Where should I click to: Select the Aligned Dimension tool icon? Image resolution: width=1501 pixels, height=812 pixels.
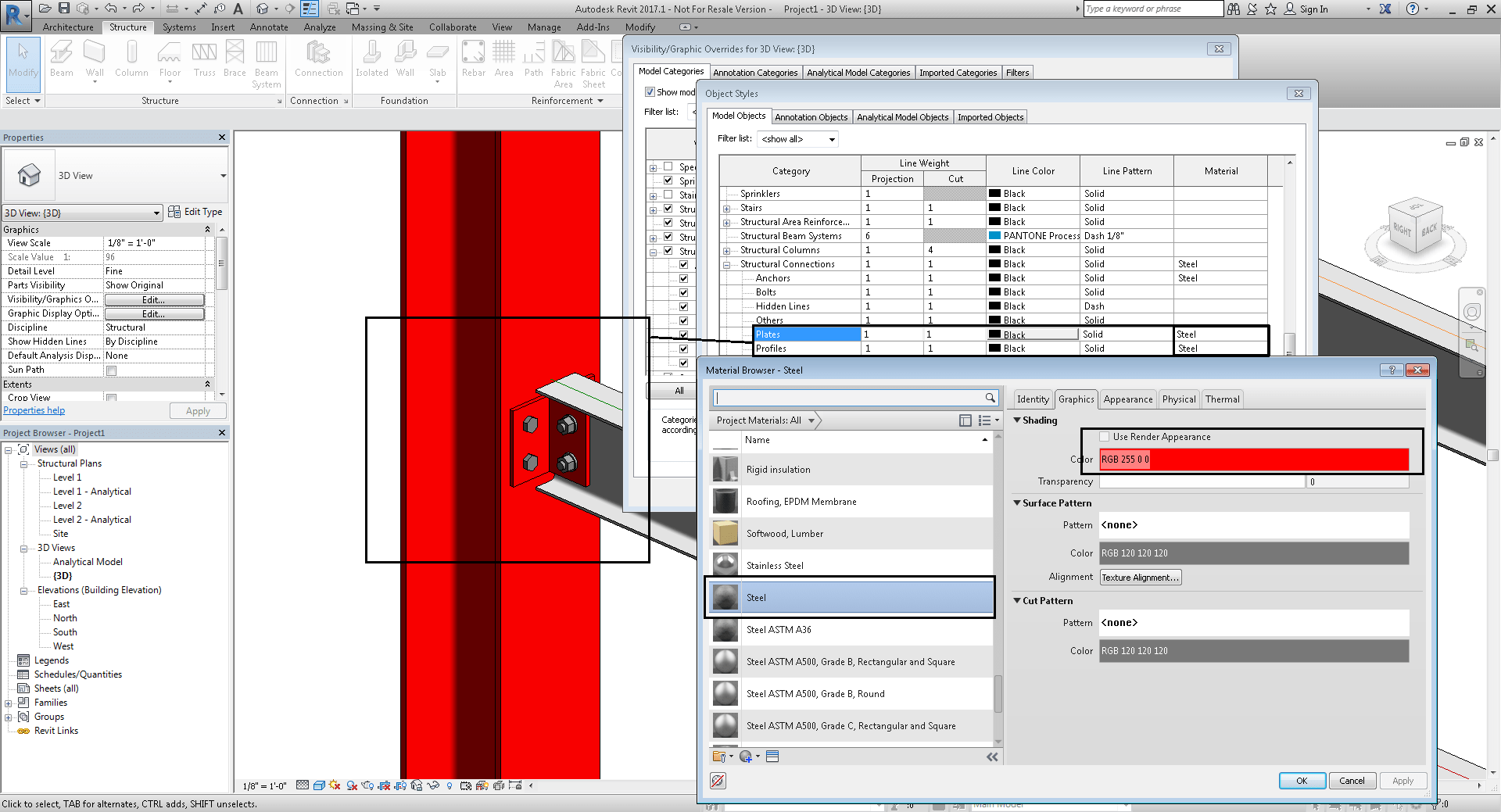tap(201, 9)
